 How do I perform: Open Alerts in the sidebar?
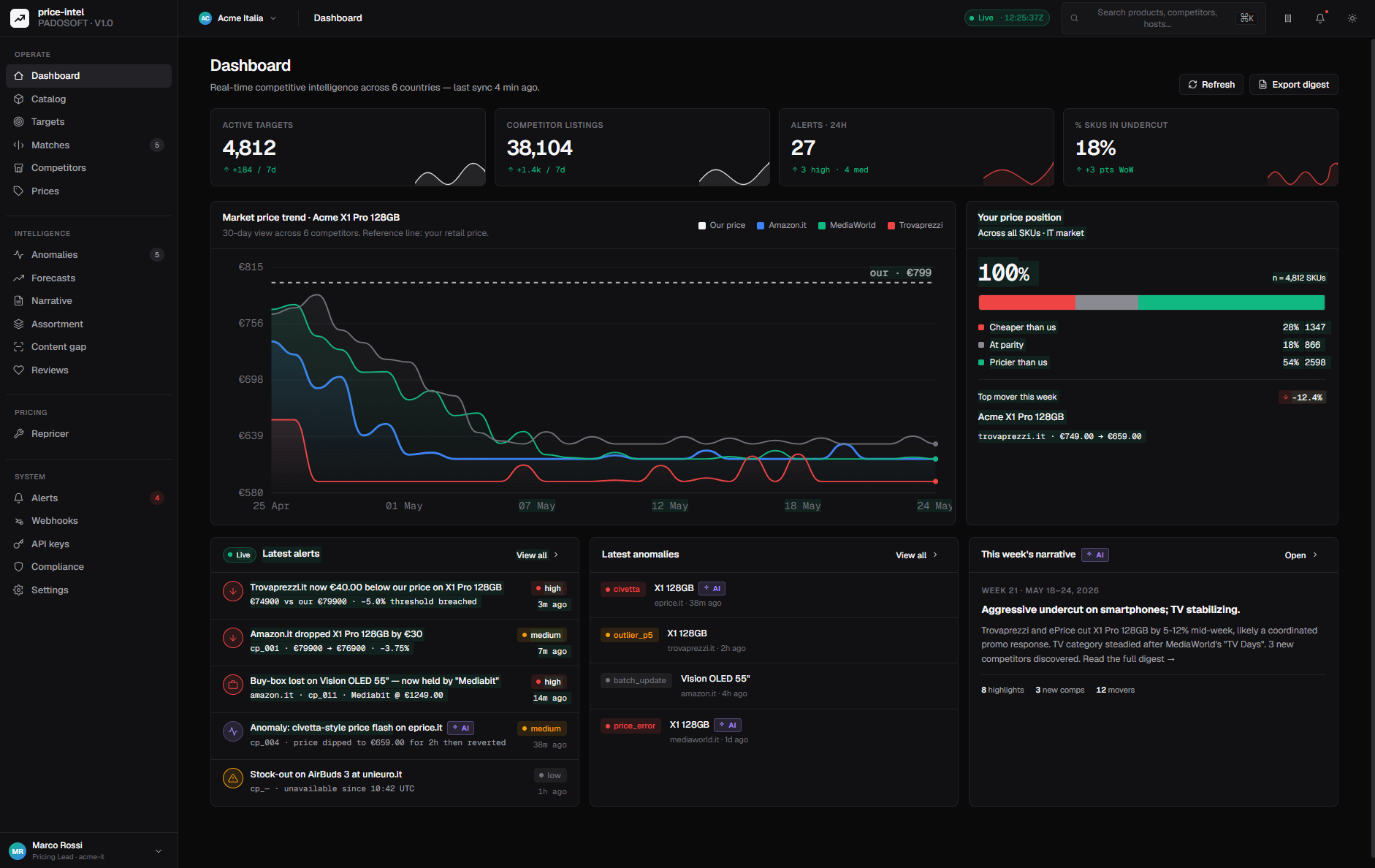(x=88, y=498)
